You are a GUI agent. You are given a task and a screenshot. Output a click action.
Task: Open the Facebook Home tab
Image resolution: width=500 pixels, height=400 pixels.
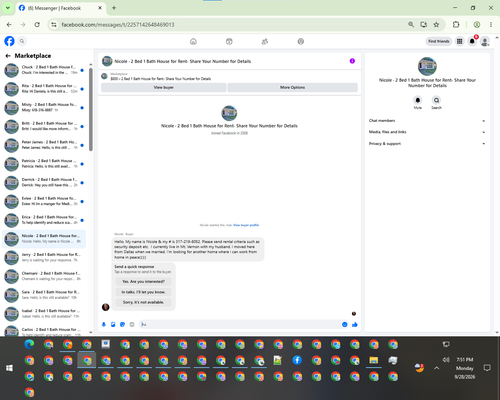[193, 41]
